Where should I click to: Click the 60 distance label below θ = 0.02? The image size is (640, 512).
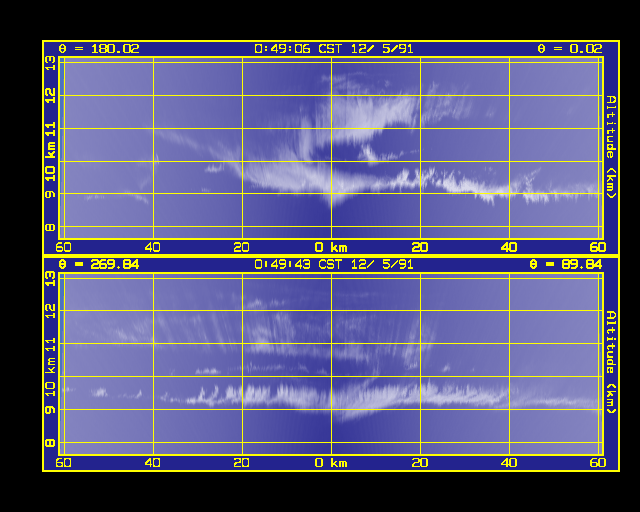tap(598, 247)
